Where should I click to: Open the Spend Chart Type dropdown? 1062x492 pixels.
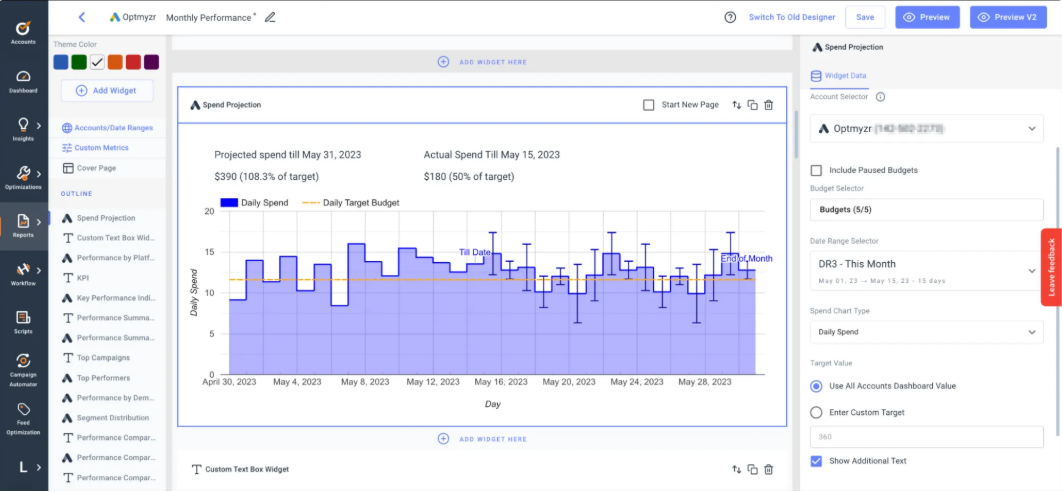[926, 332]
